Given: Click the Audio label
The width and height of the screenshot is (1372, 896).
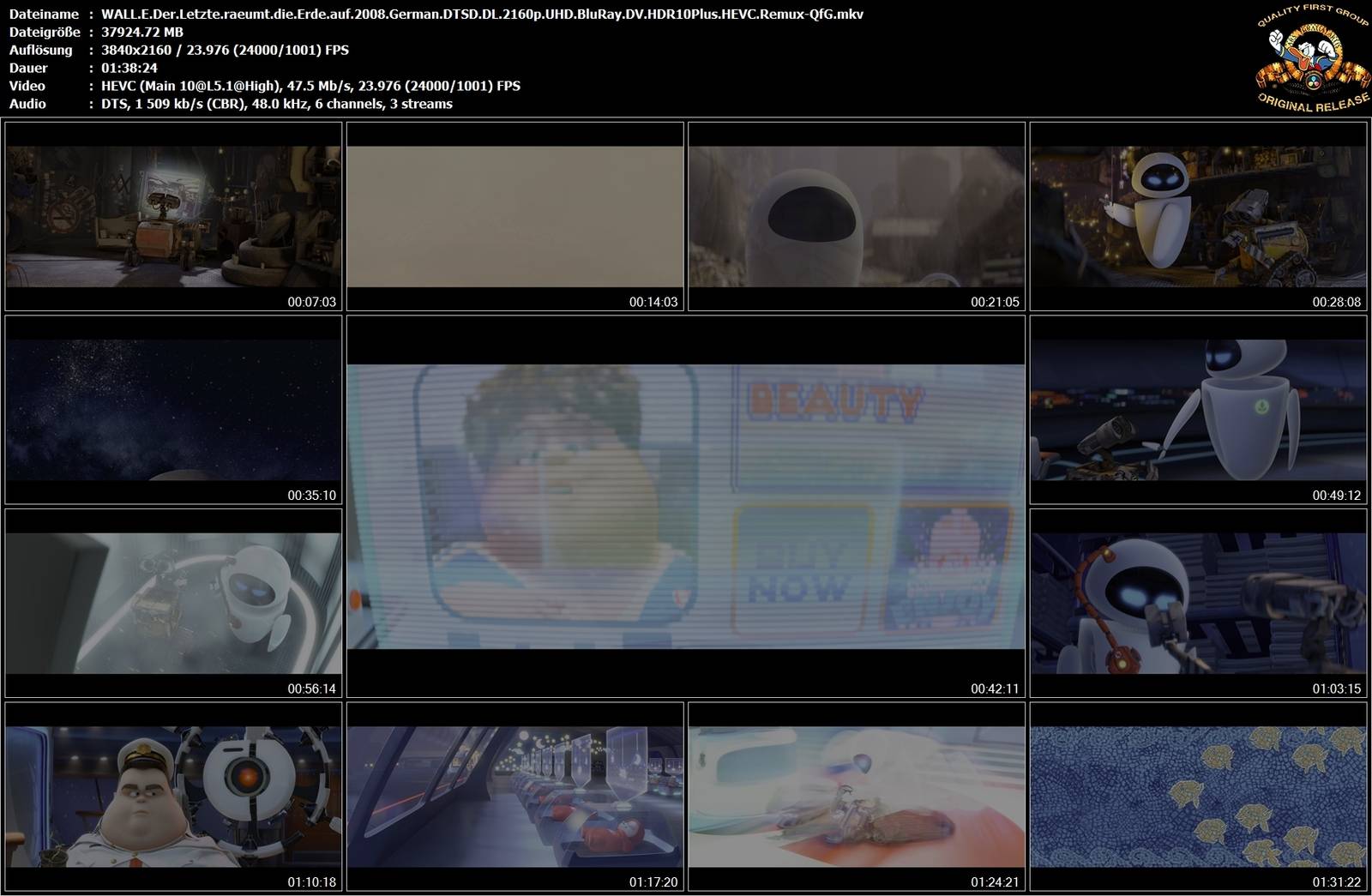Looking at the screenshot, I should click(27, 104).
